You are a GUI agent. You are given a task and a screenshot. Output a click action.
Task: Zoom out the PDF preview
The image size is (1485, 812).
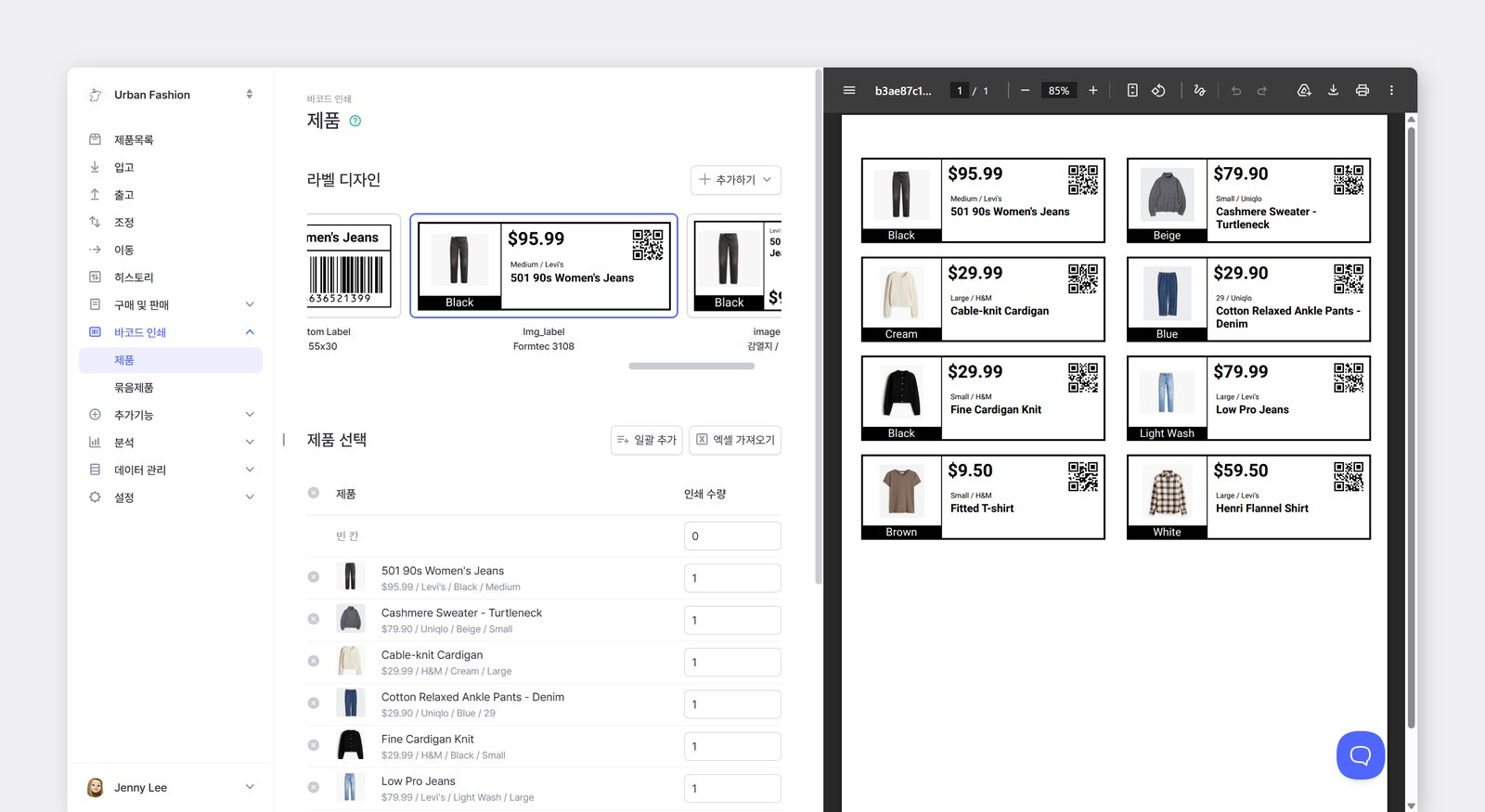[x=1025, y=90]
